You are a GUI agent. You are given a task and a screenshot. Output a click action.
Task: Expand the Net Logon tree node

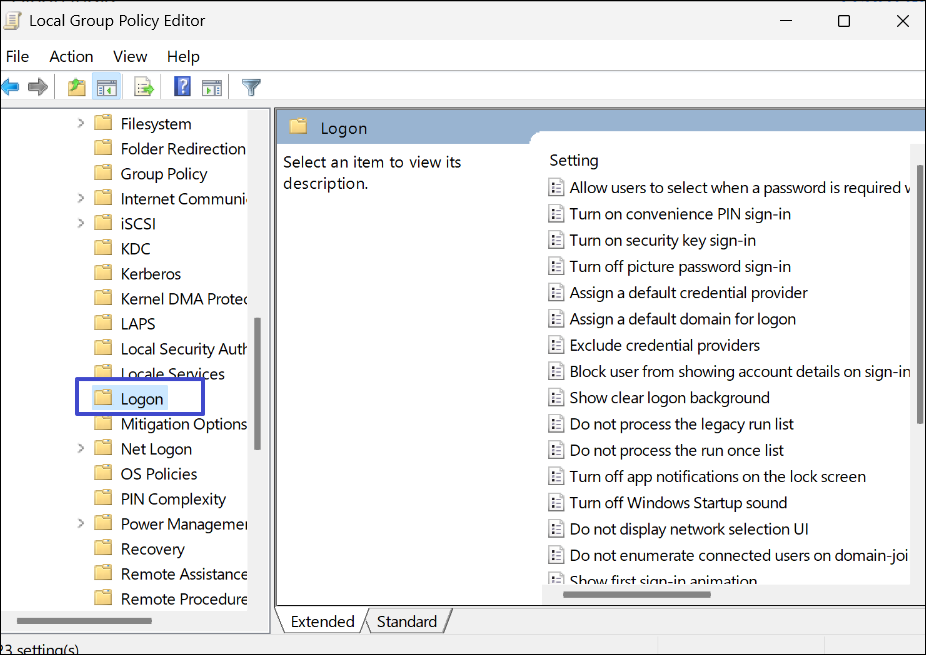81,449
